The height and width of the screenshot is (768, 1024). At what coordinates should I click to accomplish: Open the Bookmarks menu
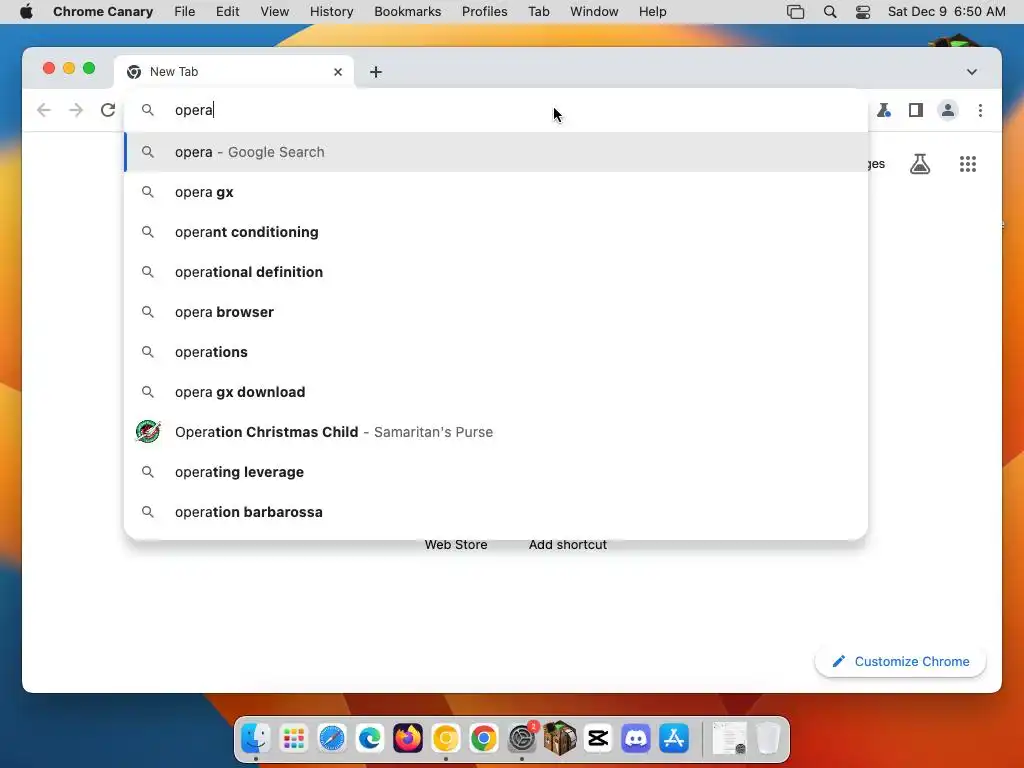[408, 12]
